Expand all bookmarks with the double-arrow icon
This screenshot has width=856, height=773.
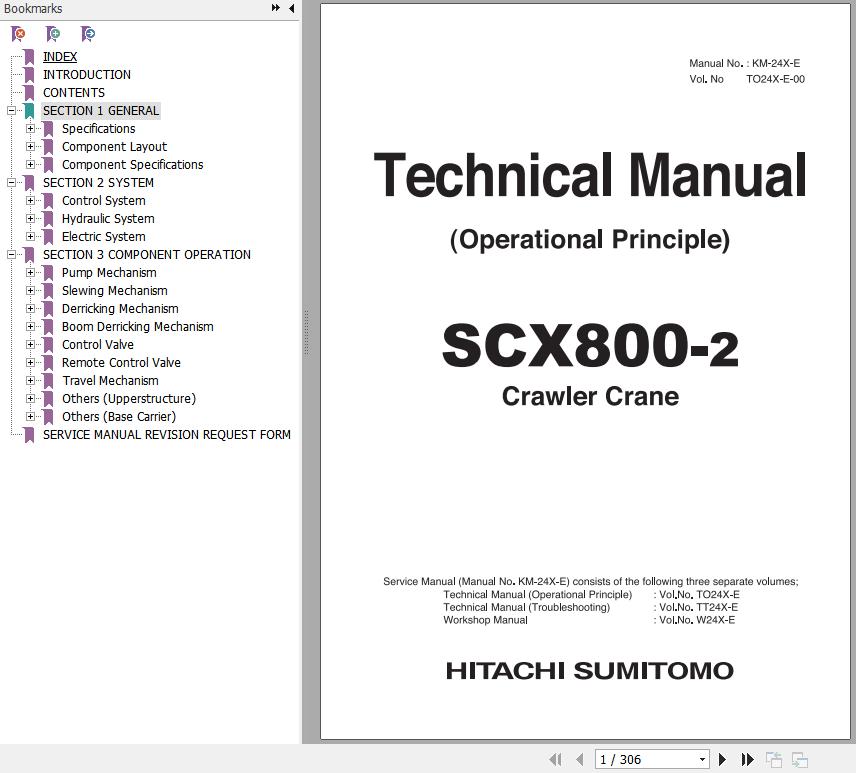[276, 8]
